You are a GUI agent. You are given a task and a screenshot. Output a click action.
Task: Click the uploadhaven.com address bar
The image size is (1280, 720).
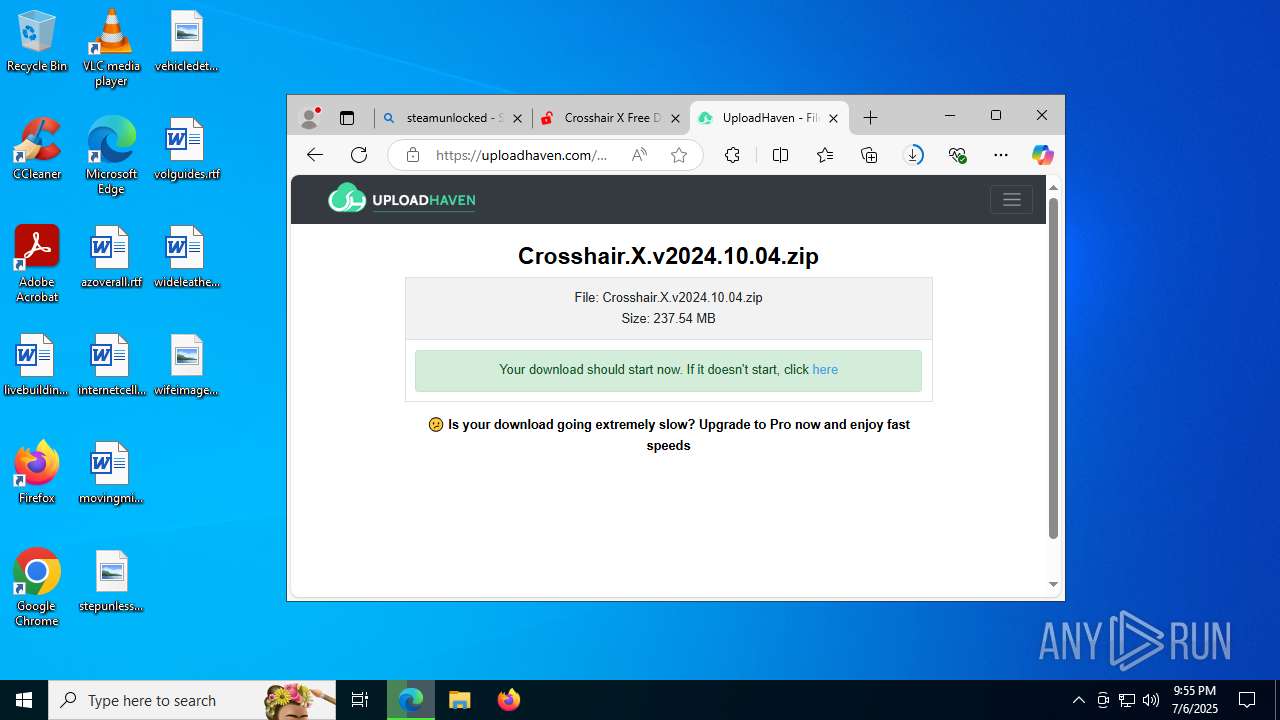(521, 155)
